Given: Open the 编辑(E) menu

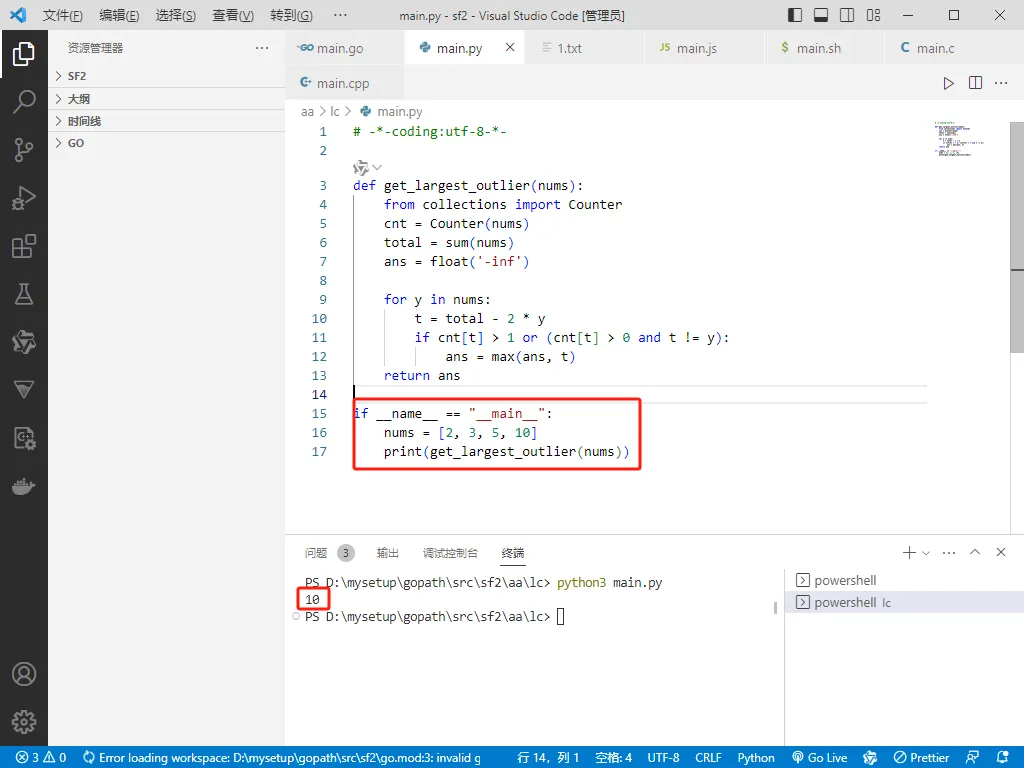Looking at the screenshot, I should 120,15.
